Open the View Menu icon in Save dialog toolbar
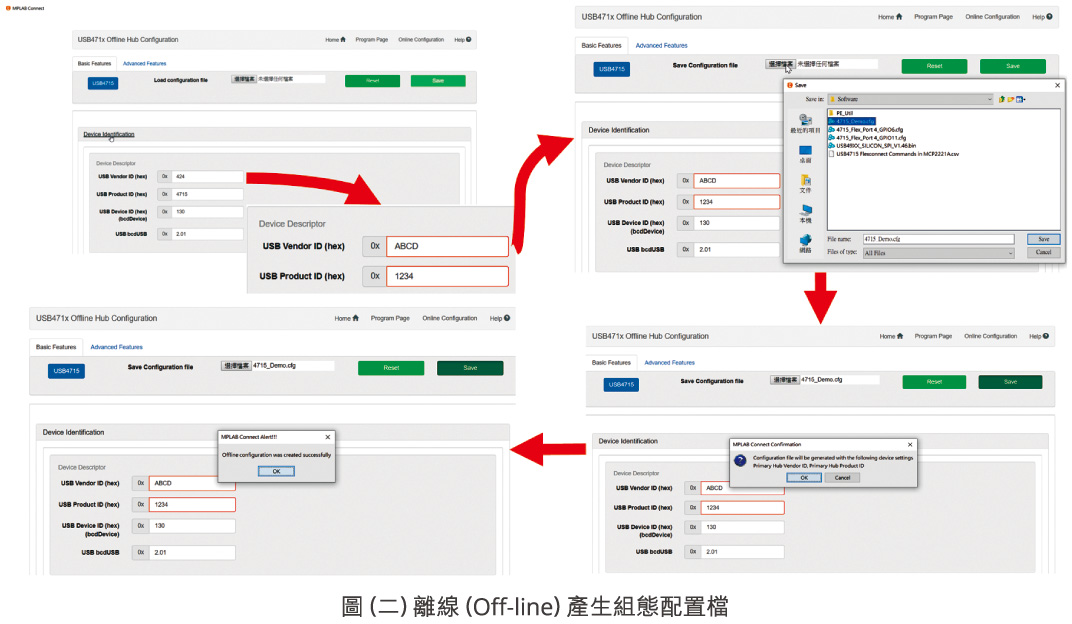The width and height of the screenshot is (1072, 624). pos(1021,99)
